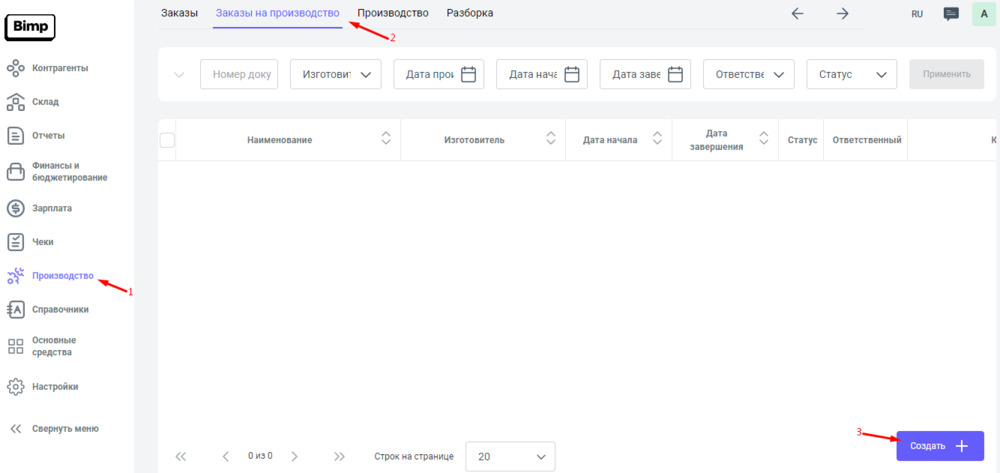1000x473 pixels.
Task: Open the chat messages icon
Action: tap(951, 14)
